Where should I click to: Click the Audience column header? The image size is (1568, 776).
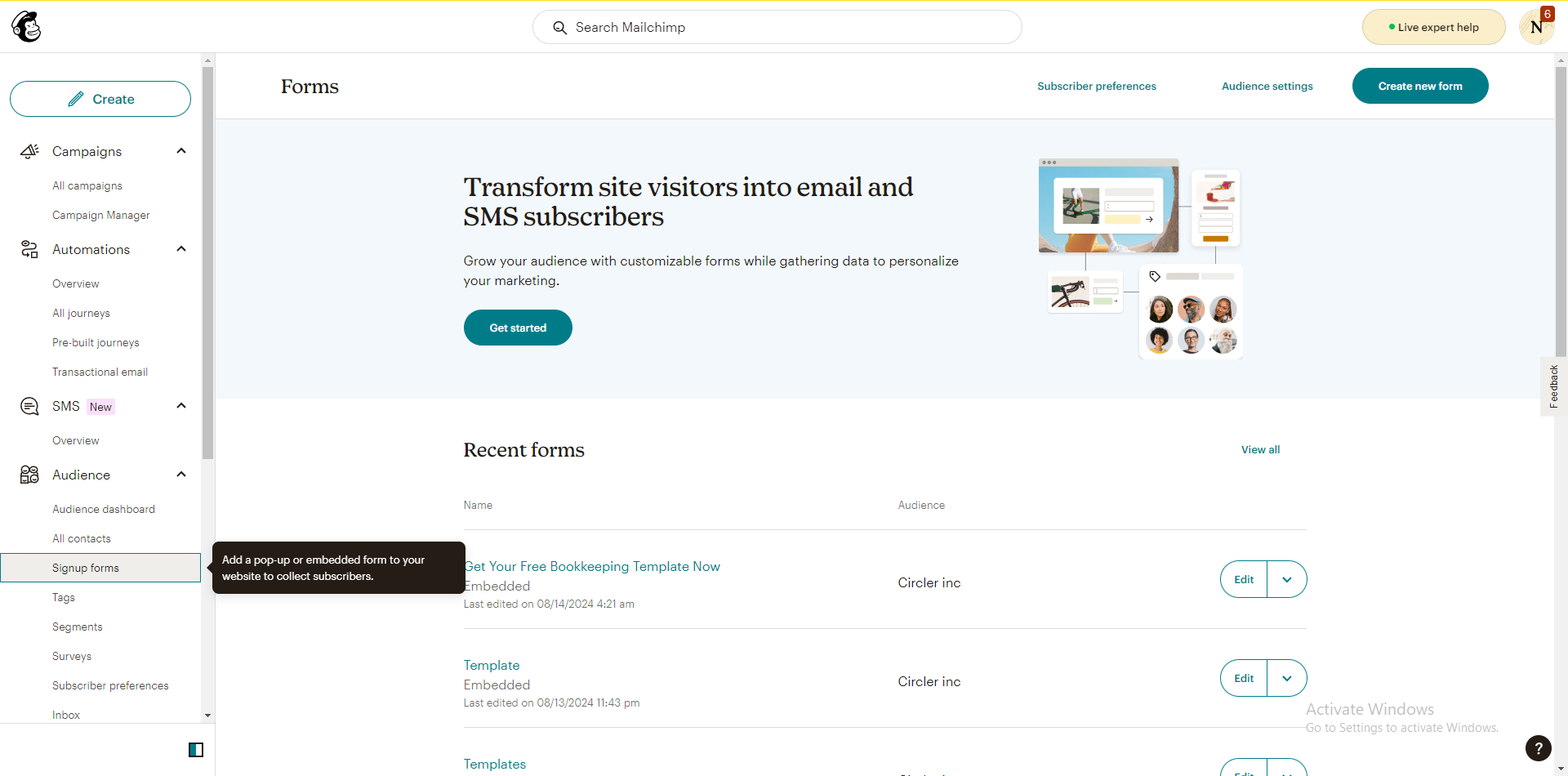pyautogui.click(x=921, y=505)
